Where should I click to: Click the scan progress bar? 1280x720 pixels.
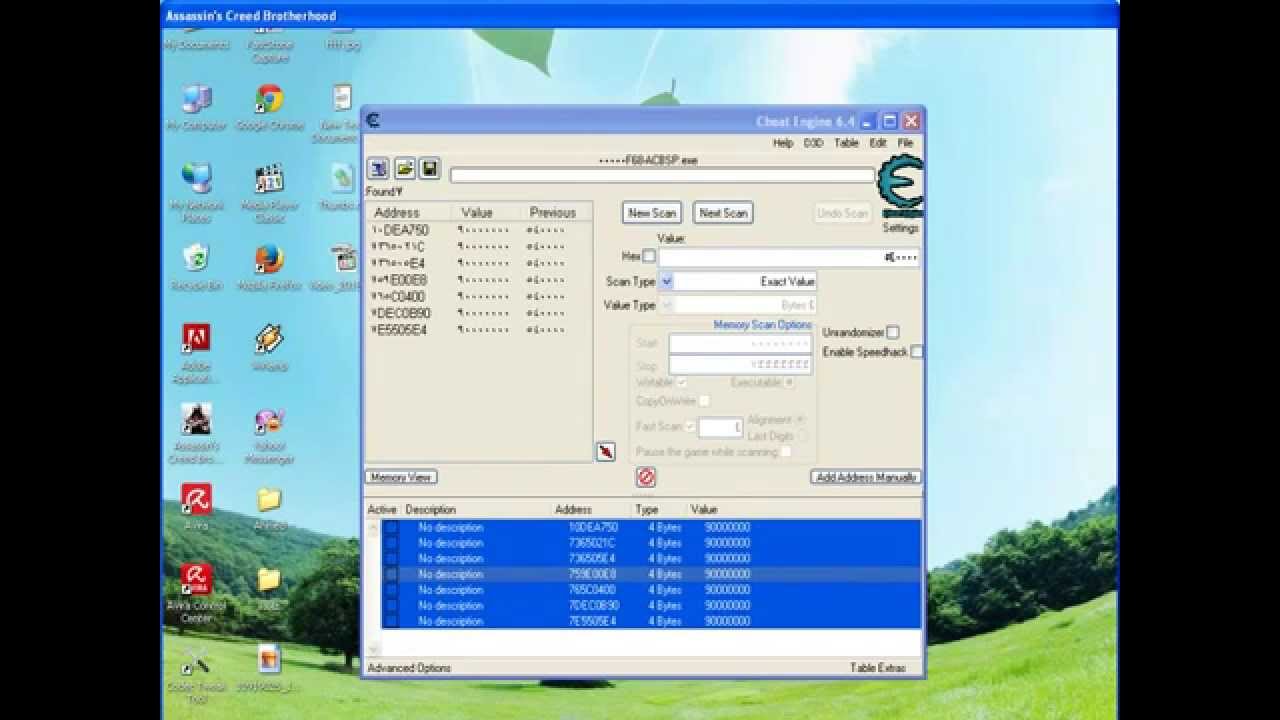tap(662, 175)
